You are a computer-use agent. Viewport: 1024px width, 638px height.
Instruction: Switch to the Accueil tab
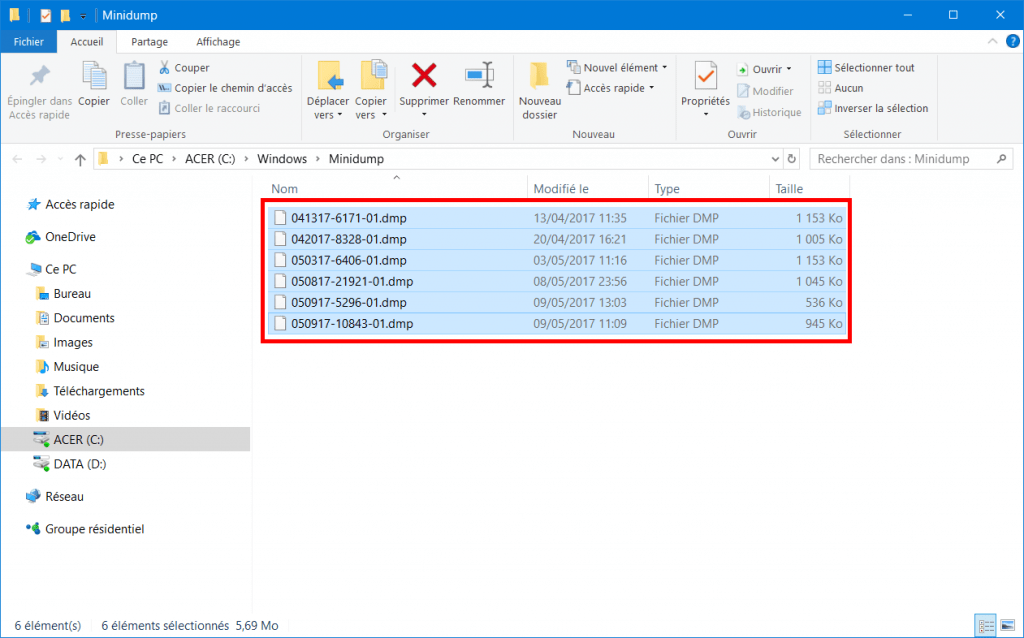click(87, 42)
